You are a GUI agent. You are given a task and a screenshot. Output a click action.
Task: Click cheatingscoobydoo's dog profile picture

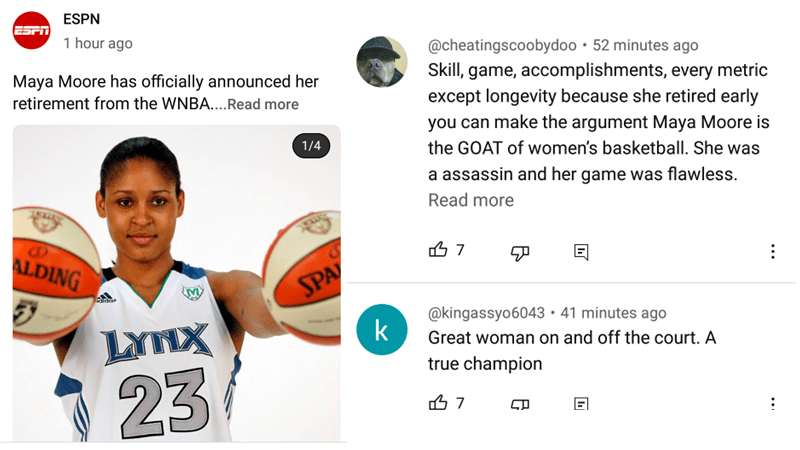pos(382,62)
